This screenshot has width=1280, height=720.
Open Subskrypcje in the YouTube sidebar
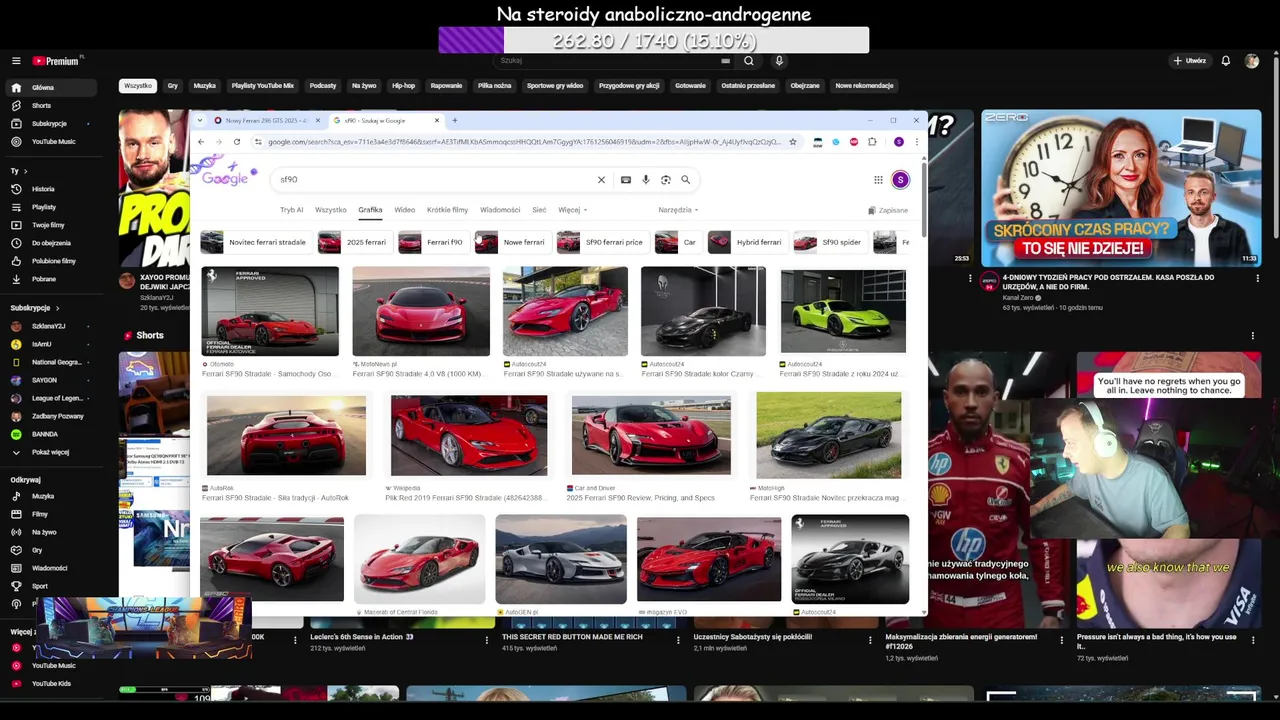pyautogui.click(x=52, y=123)
